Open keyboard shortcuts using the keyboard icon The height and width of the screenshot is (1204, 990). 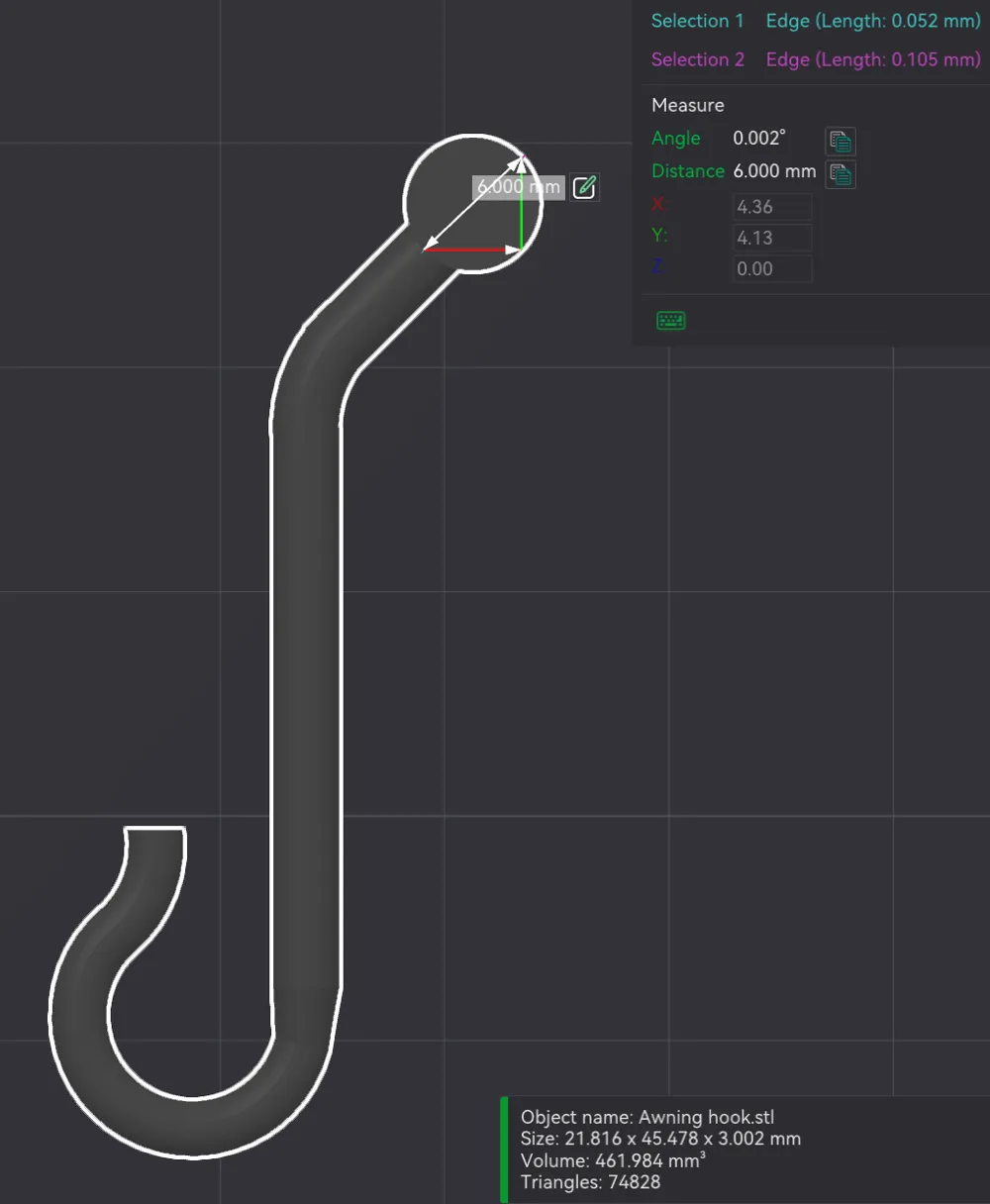tap(670, 320)
